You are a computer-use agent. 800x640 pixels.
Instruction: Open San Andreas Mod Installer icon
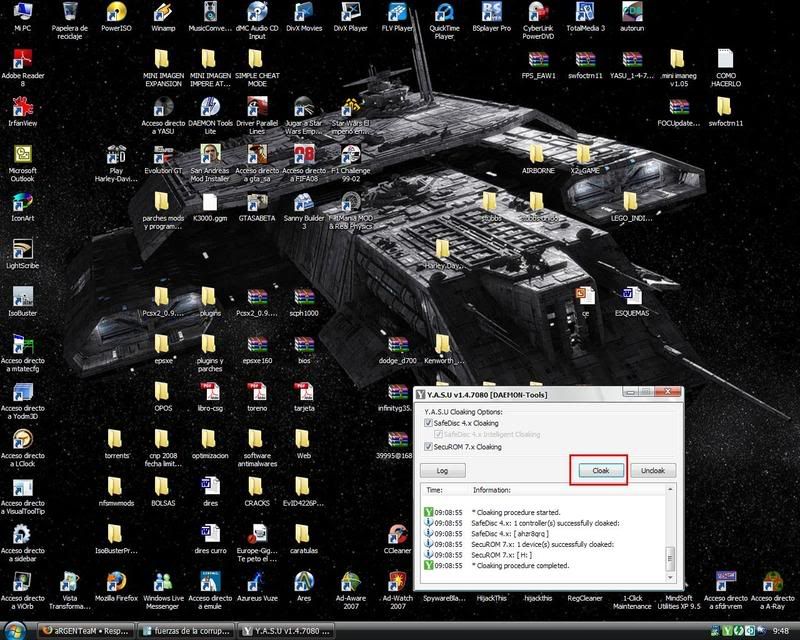click(210, 163)
